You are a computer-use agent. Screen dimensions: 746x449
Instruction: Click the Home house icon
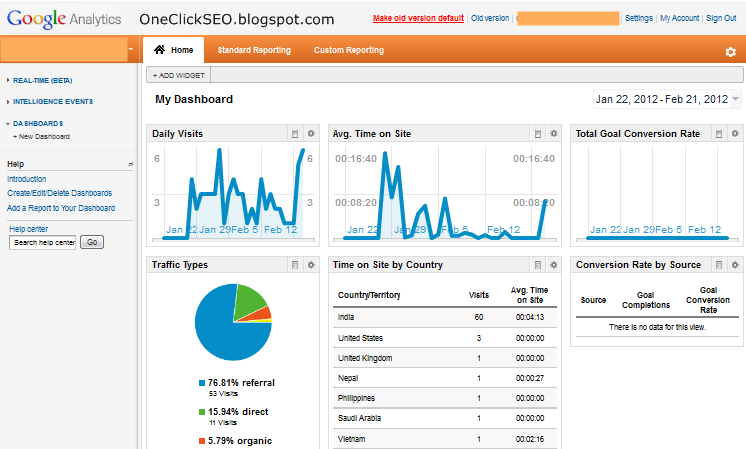pos(159,49)
